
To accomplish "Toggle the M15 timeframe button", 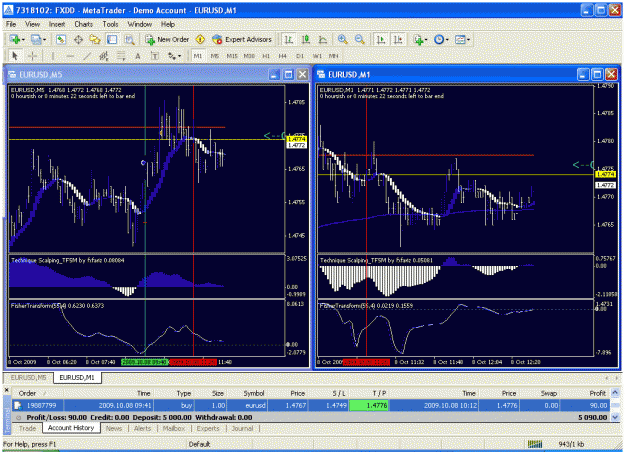I will click(232, 56).
